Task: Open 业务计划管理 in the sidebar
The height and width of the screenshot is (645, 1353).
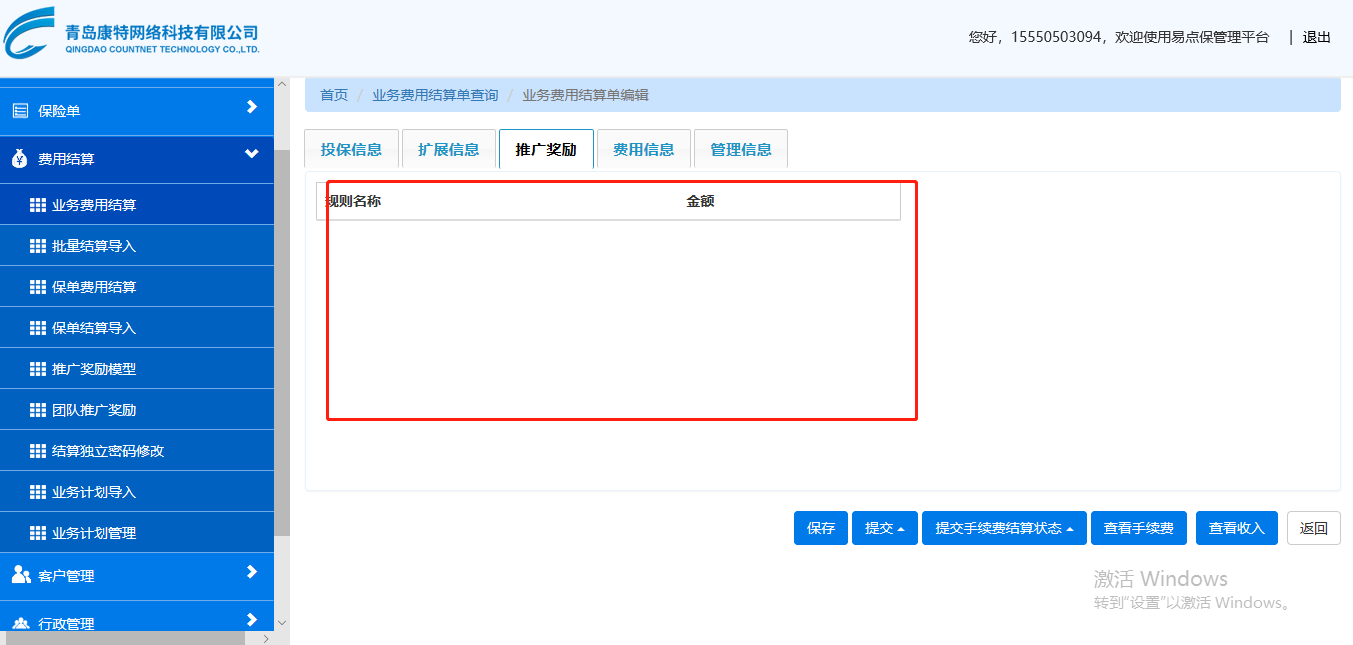Action: click(137, 533)
